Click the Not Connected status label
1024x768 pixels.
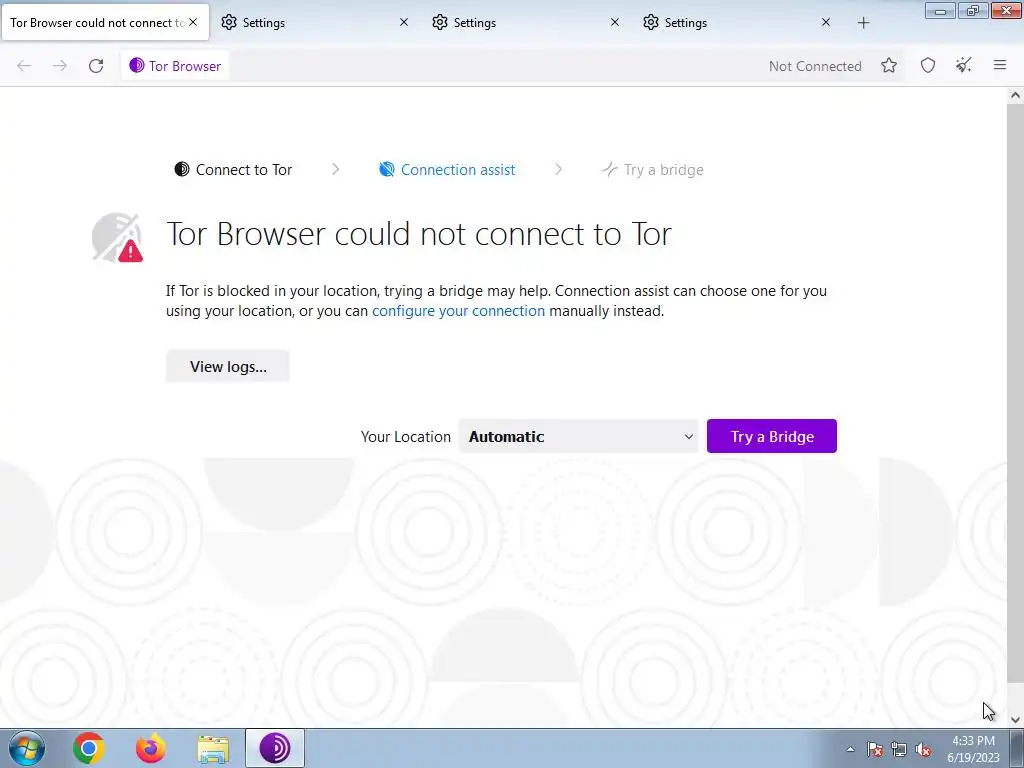815,66
